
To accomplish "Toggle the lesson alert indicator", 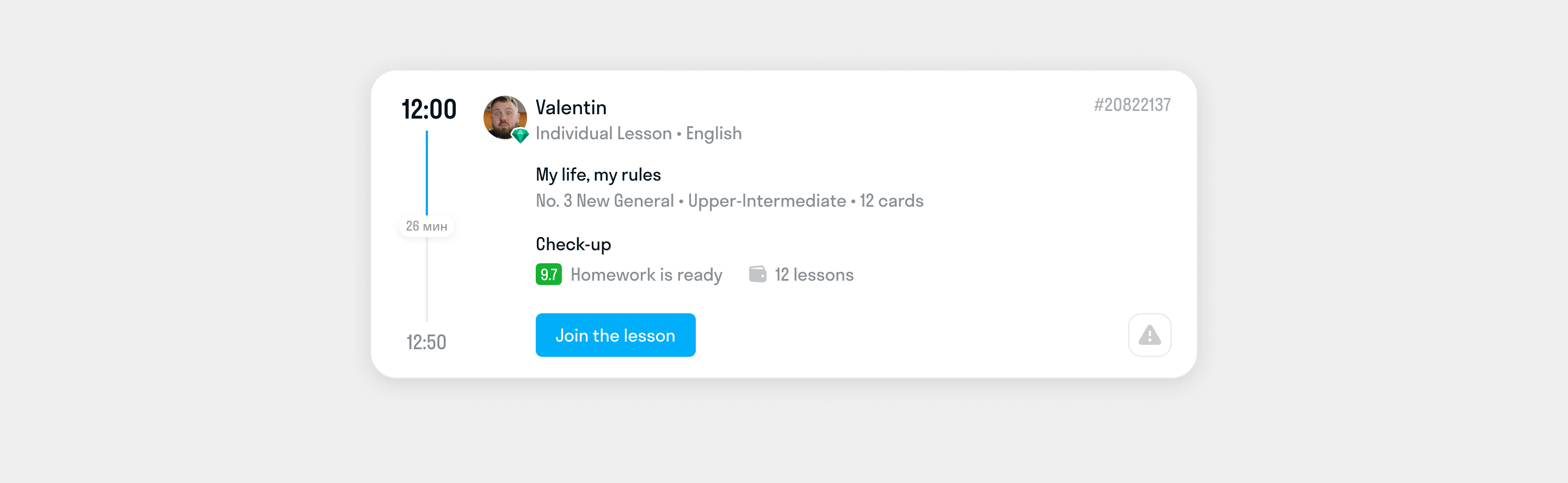I will tap(1149, 335).
